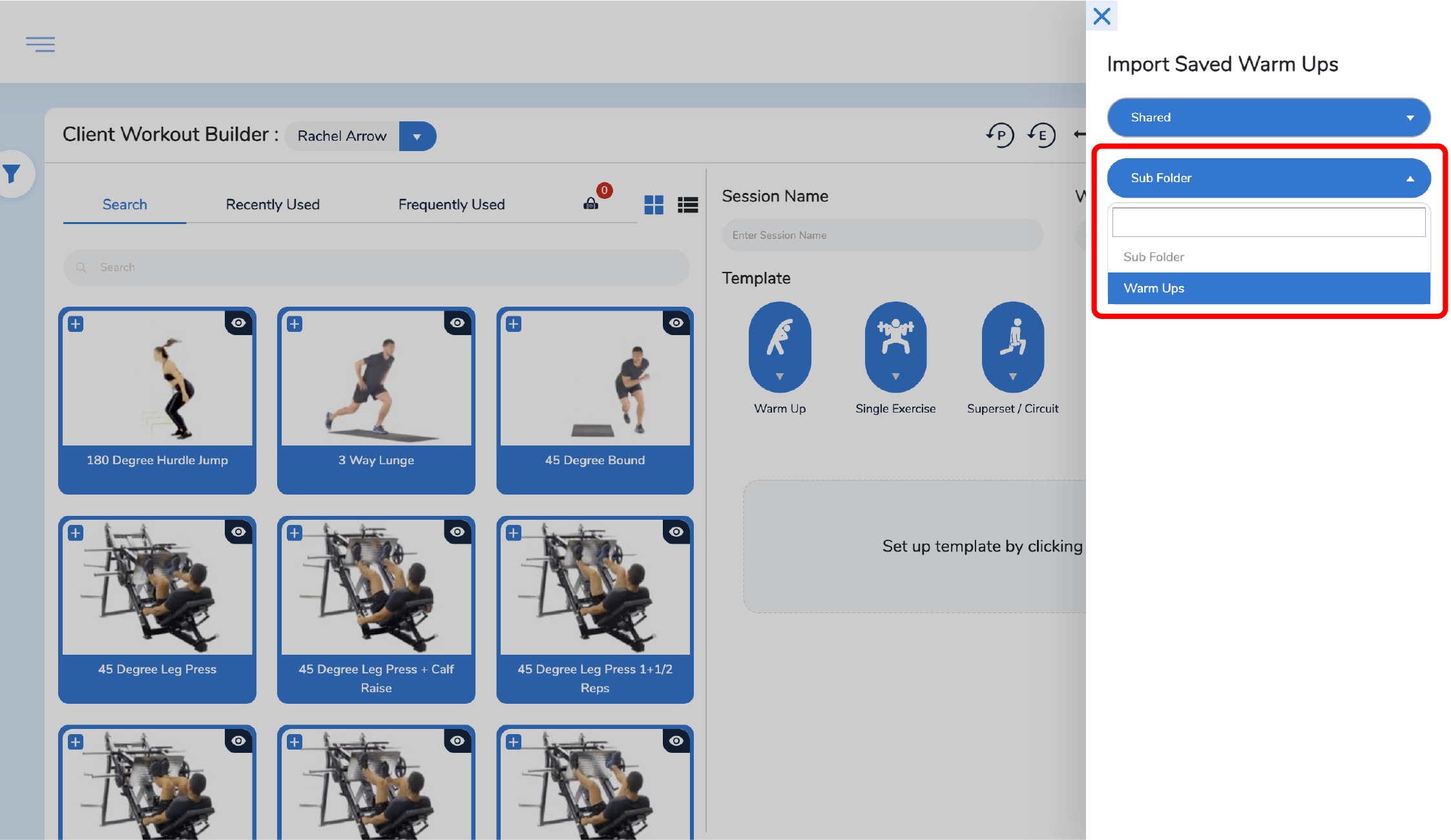This screenshot has width=1451, height=840.
Task: Close the Import Saved Warm Ups panel
Action: 1101,15
